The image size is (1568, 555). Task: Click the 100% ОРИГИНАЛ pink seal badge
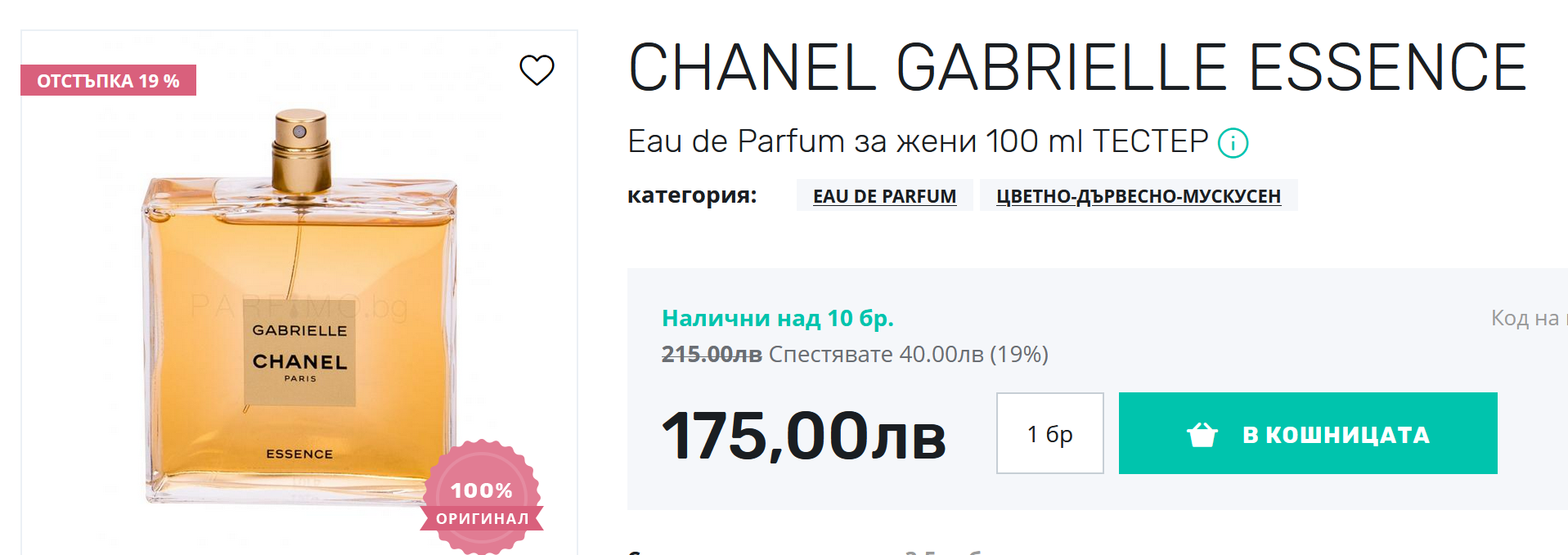point(482,497)
